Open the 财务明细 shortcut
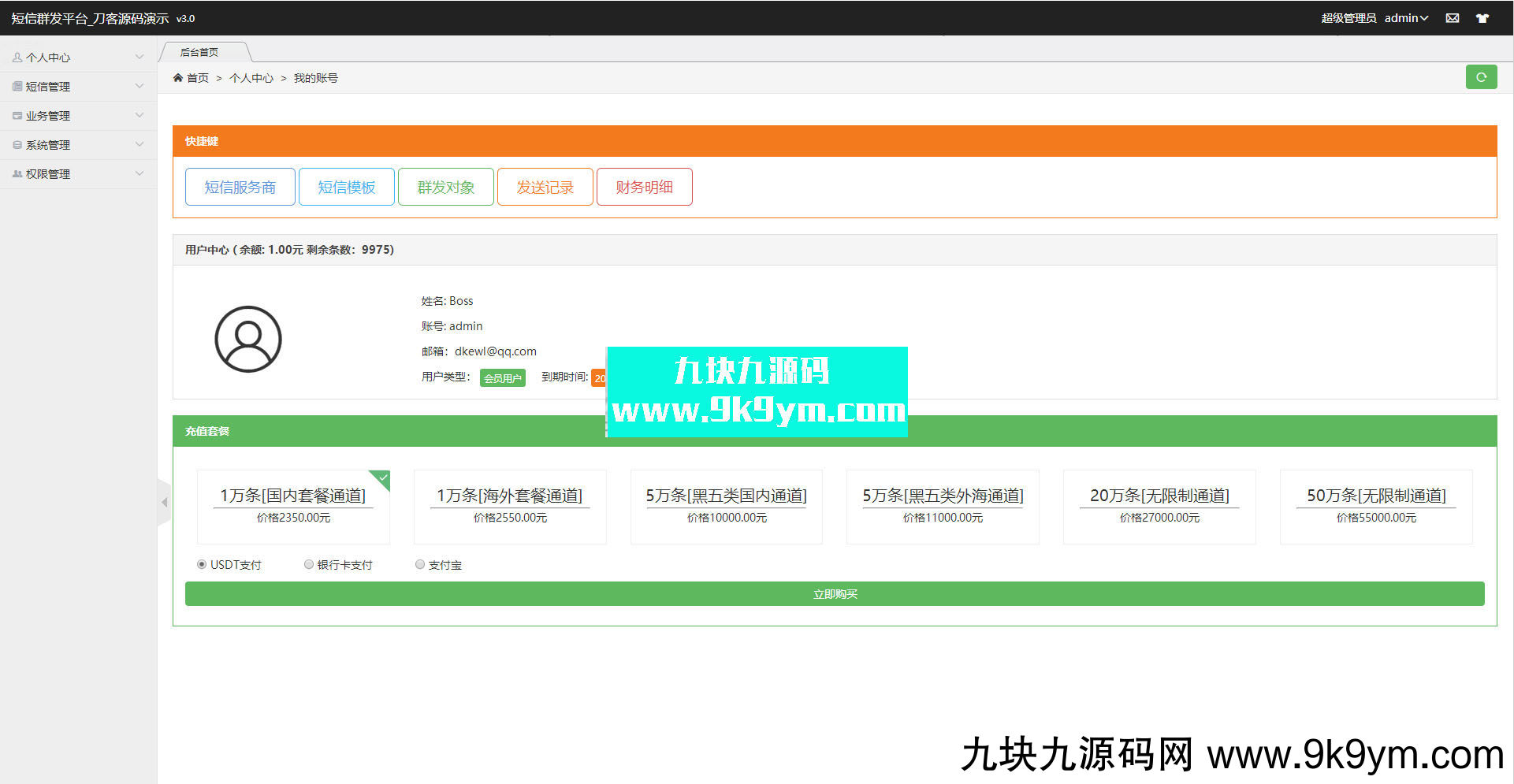Image resolution: width=1514 pixels, height=784 pixels. click(644, 187)
